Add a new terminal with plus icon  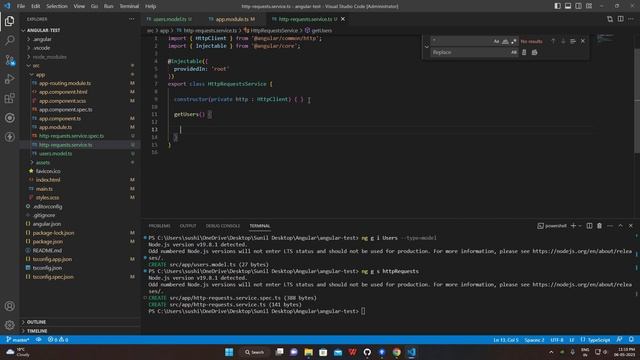[x=573, y=226]
